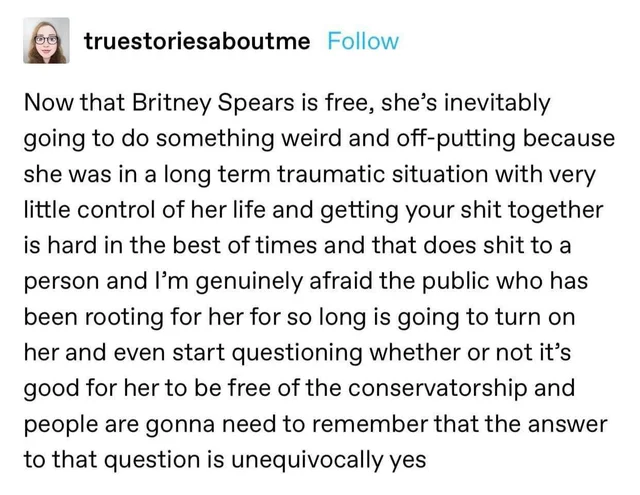The image size is (640, 495).
Task: Click the word unequivocally in the last line
Action: pos(307,459)
